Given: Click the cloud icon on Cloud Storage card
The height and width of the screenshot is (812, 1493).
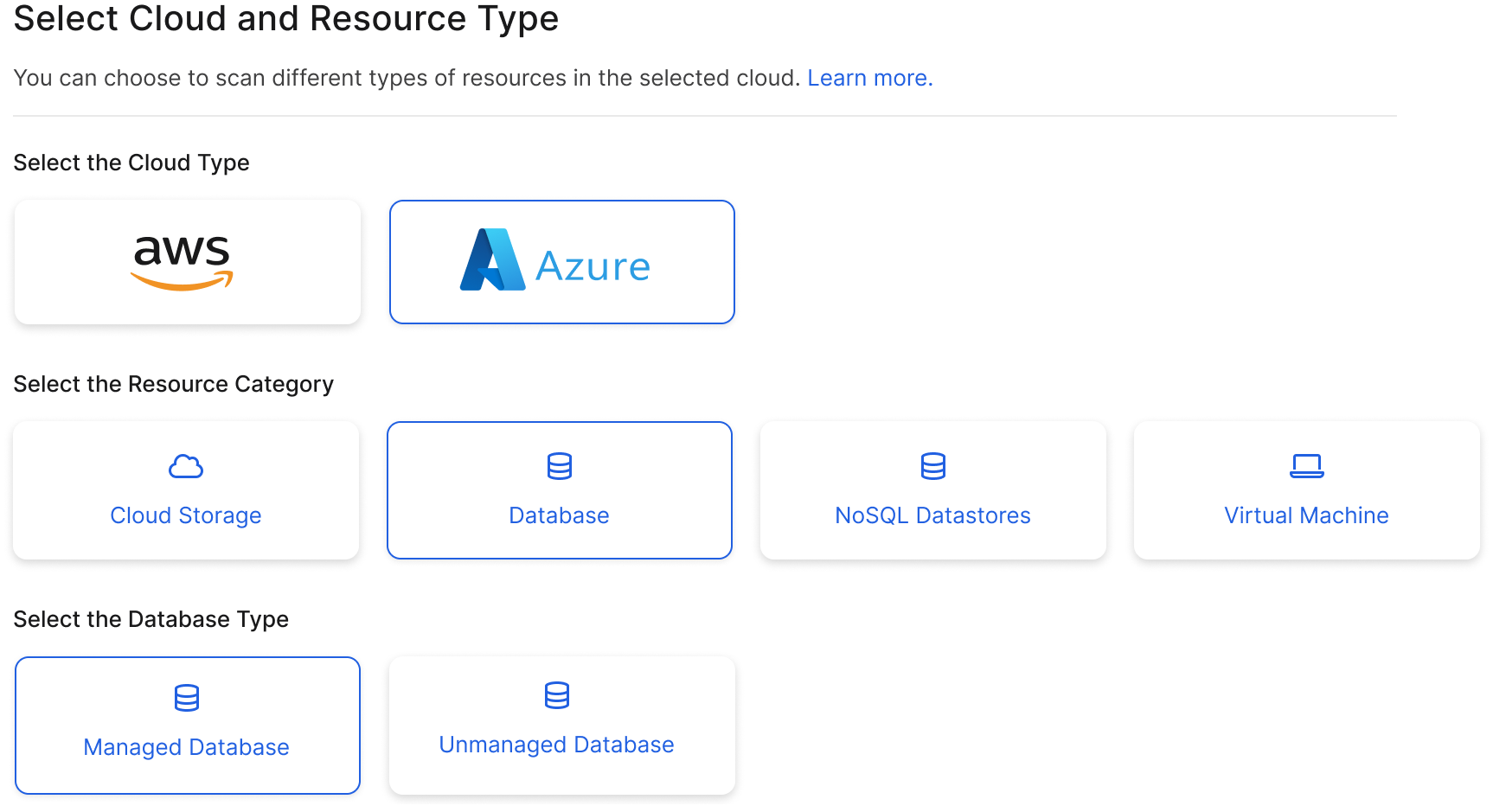Looking at the screenshot, I should [x=185, y=466].
